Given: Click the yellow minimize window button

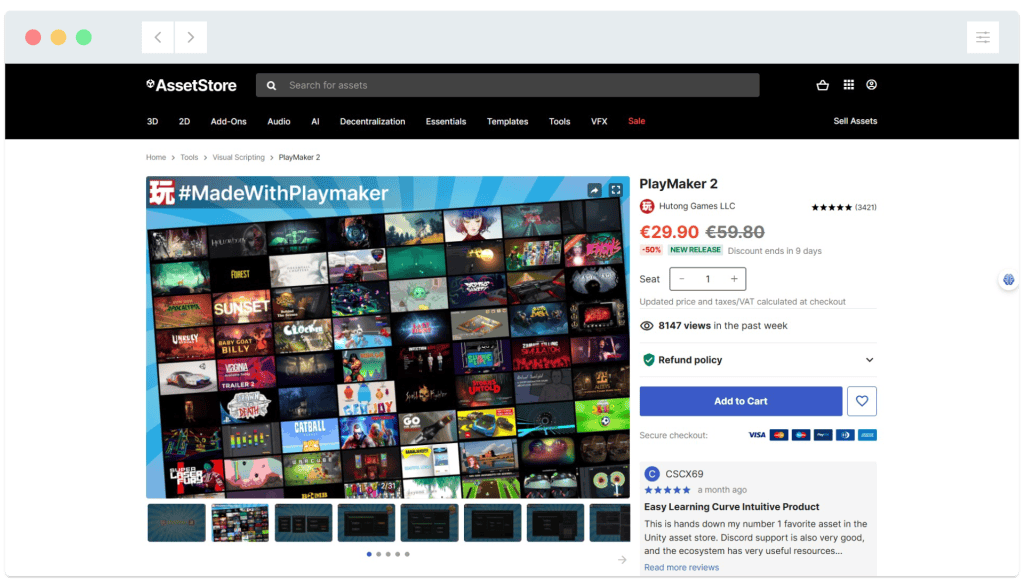Looking at the screenshot, I should tap(58, 37).
